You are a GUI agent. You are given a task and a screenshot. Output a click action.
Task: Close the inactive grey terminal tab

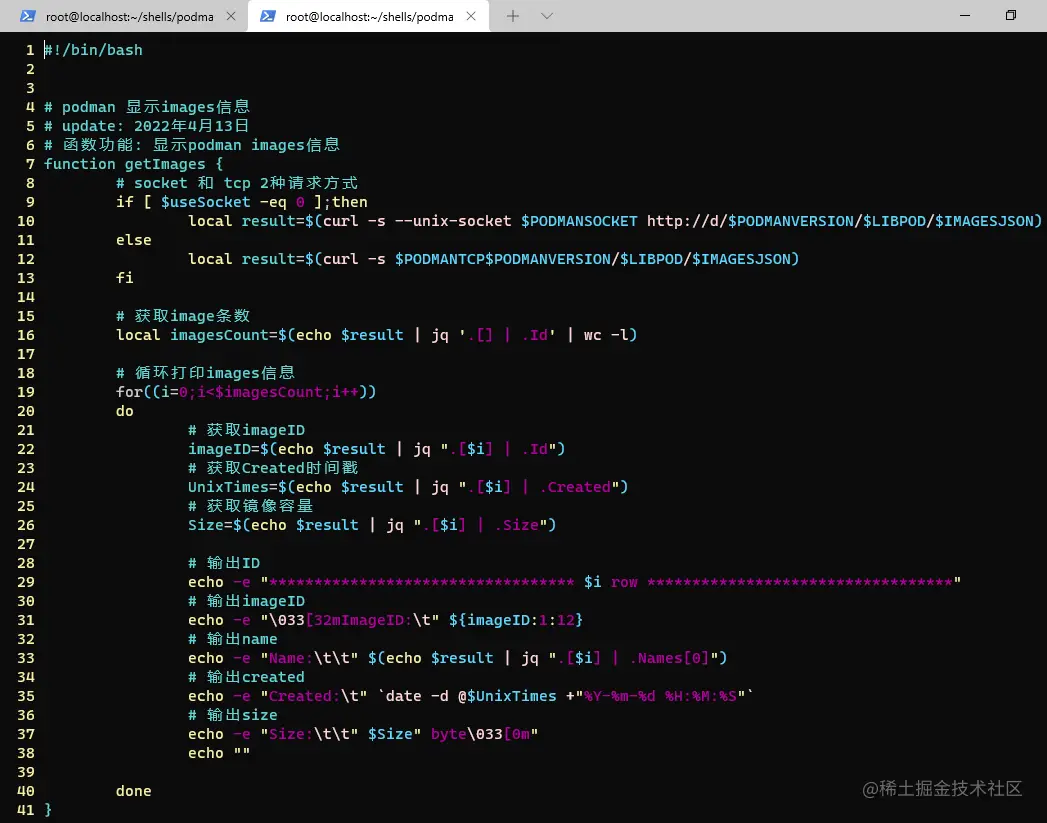coord(231,16)
